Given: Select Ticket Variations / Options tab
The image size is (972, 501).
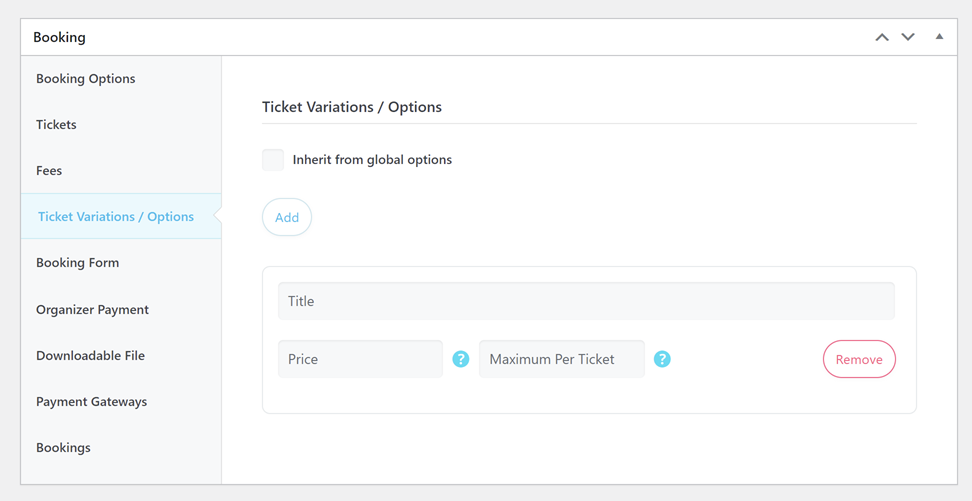Looking at the screenshot, I should pos(116,216).
